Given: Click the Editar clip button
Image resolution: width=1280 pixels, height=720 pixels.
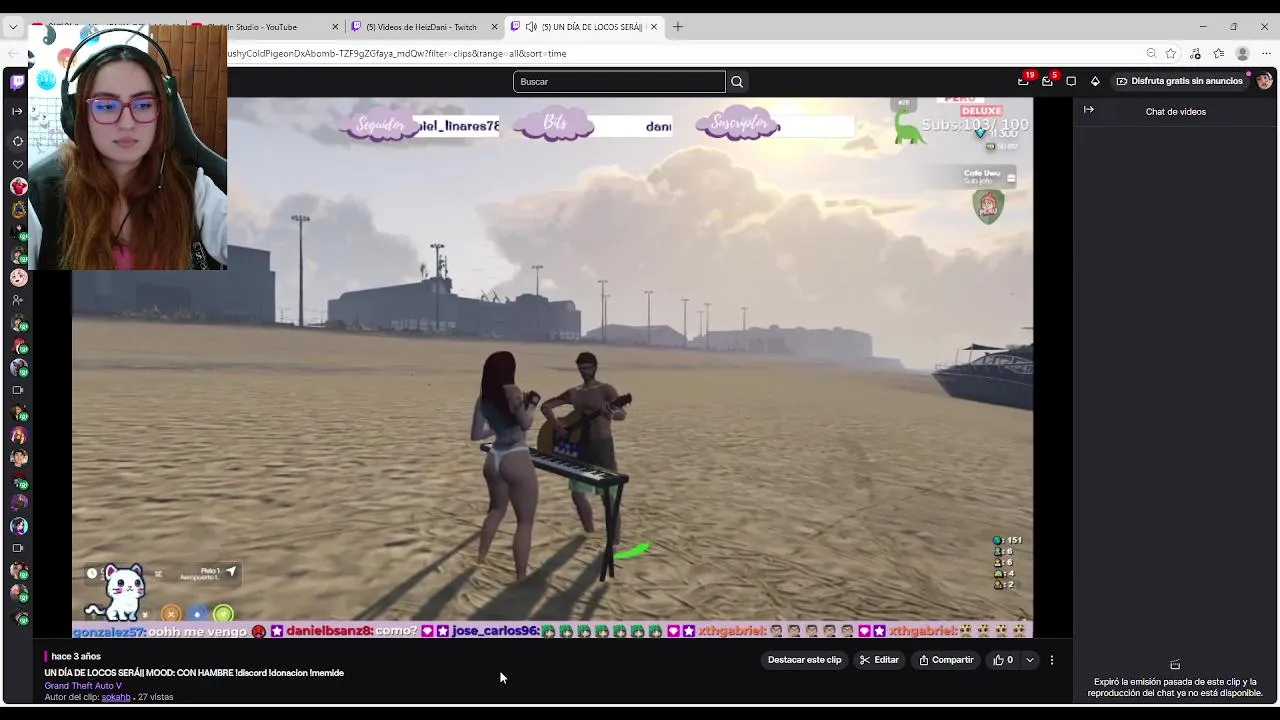Looking at the screenshot, I should 879,660.
